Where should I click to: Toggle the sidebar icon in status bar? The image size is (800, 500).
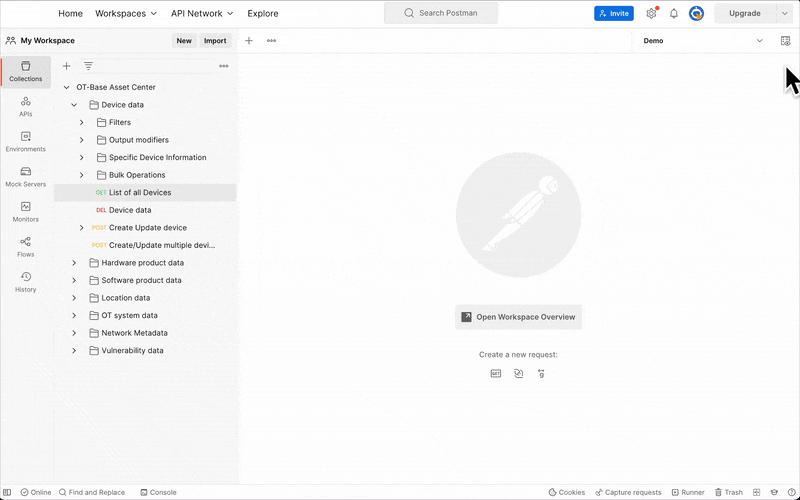[7, 492]
